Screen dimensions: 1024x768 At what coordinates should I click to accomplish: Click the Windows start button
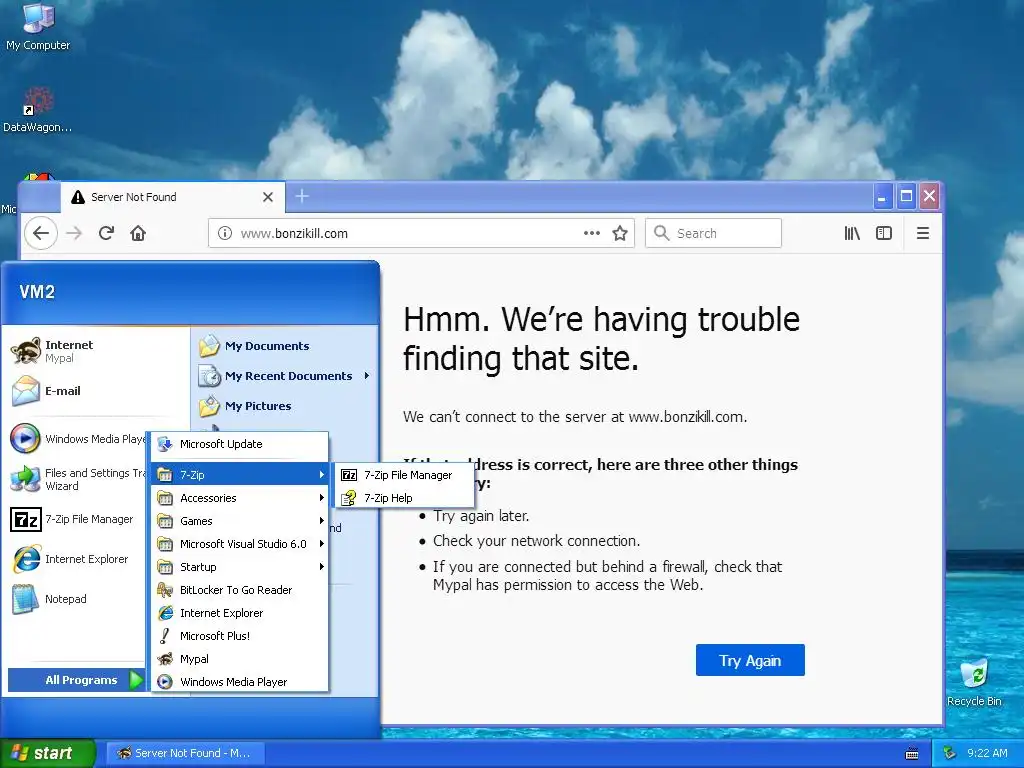(x=48, y=753)
